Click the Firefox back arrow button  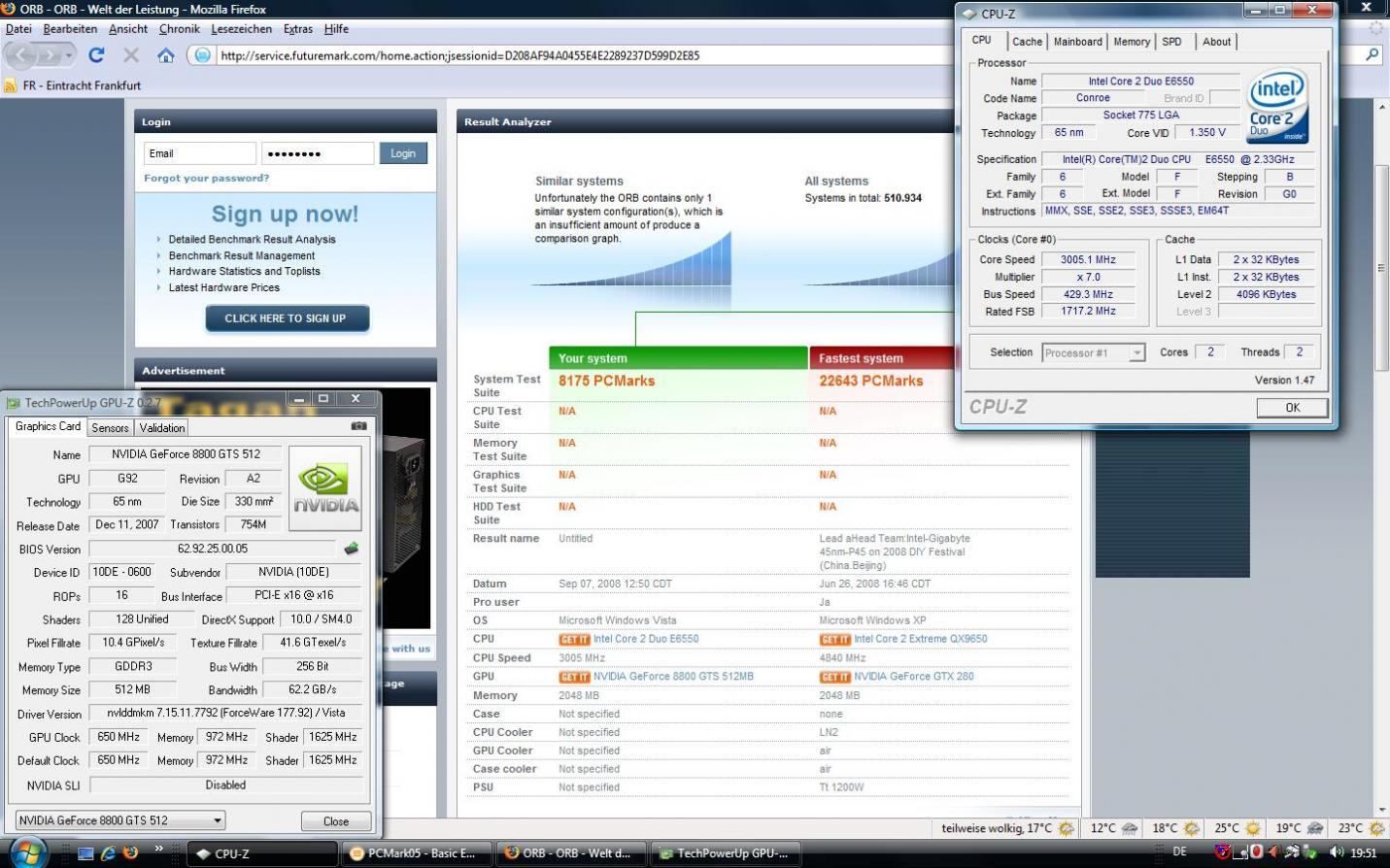20,55
